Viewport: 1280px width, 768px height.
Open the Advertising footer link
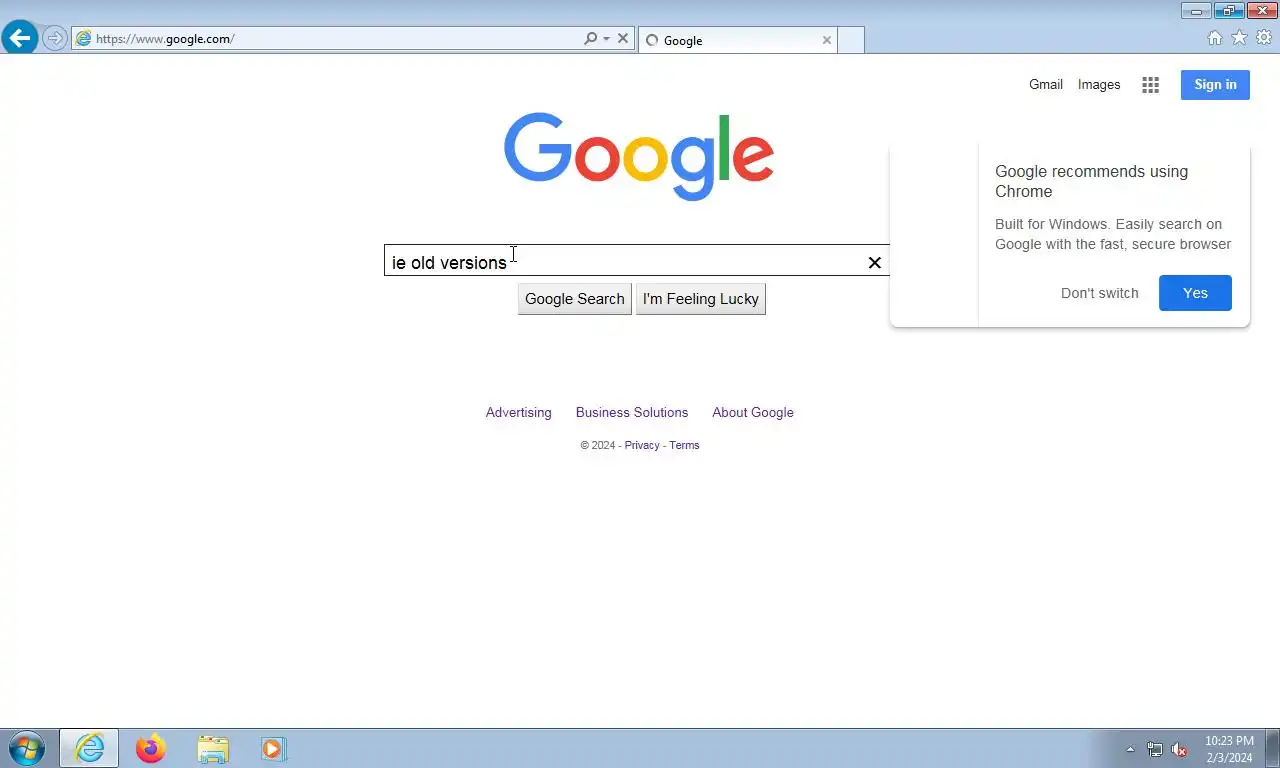point(518,412)
